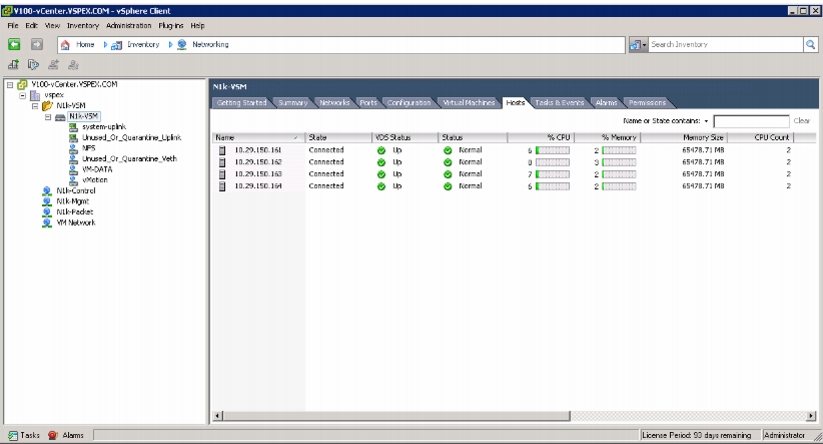Viewport: 823px width, 444px height.
Task: Click Normal status icon for 10.29.150.163
Action: [x=448, y=174]
